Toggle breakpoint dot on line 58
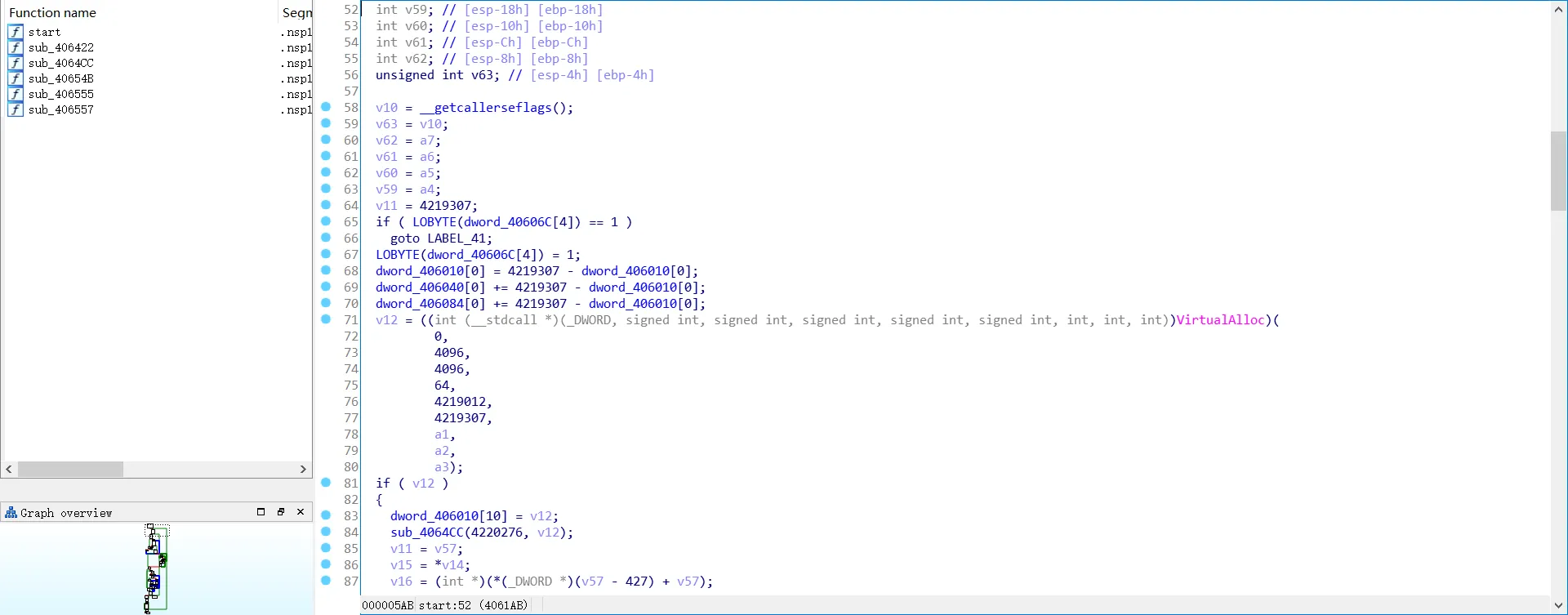 pyautogui.click(x=326, y=107)
